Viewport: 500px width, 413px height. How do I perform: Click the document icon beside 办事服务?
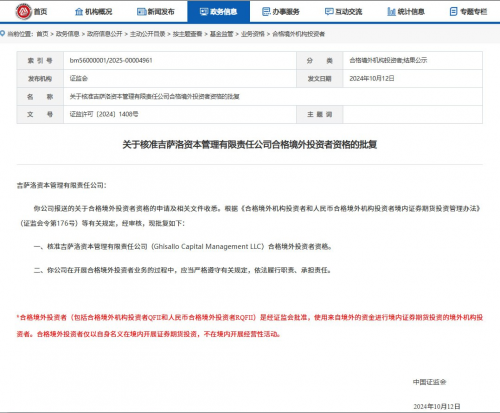pos(266,12)
